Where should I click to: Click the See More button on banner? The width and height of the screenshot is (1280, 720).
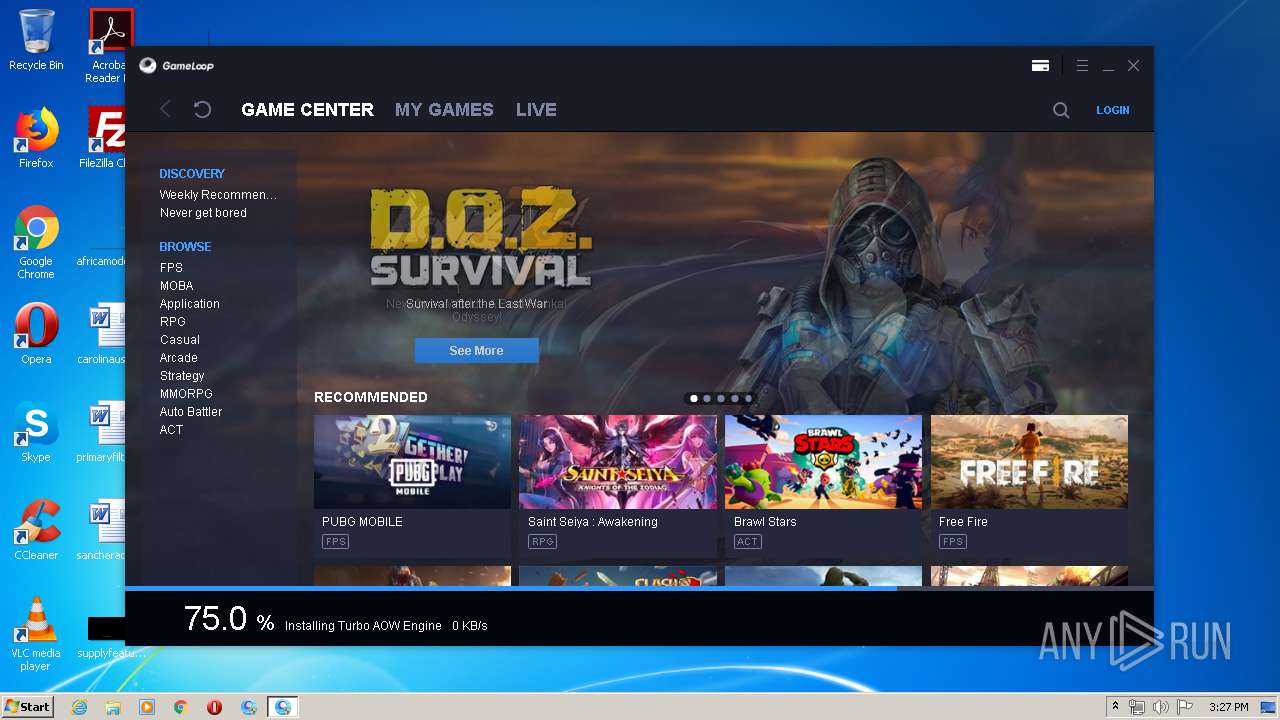pyautogui.click(x=476, y=351)
